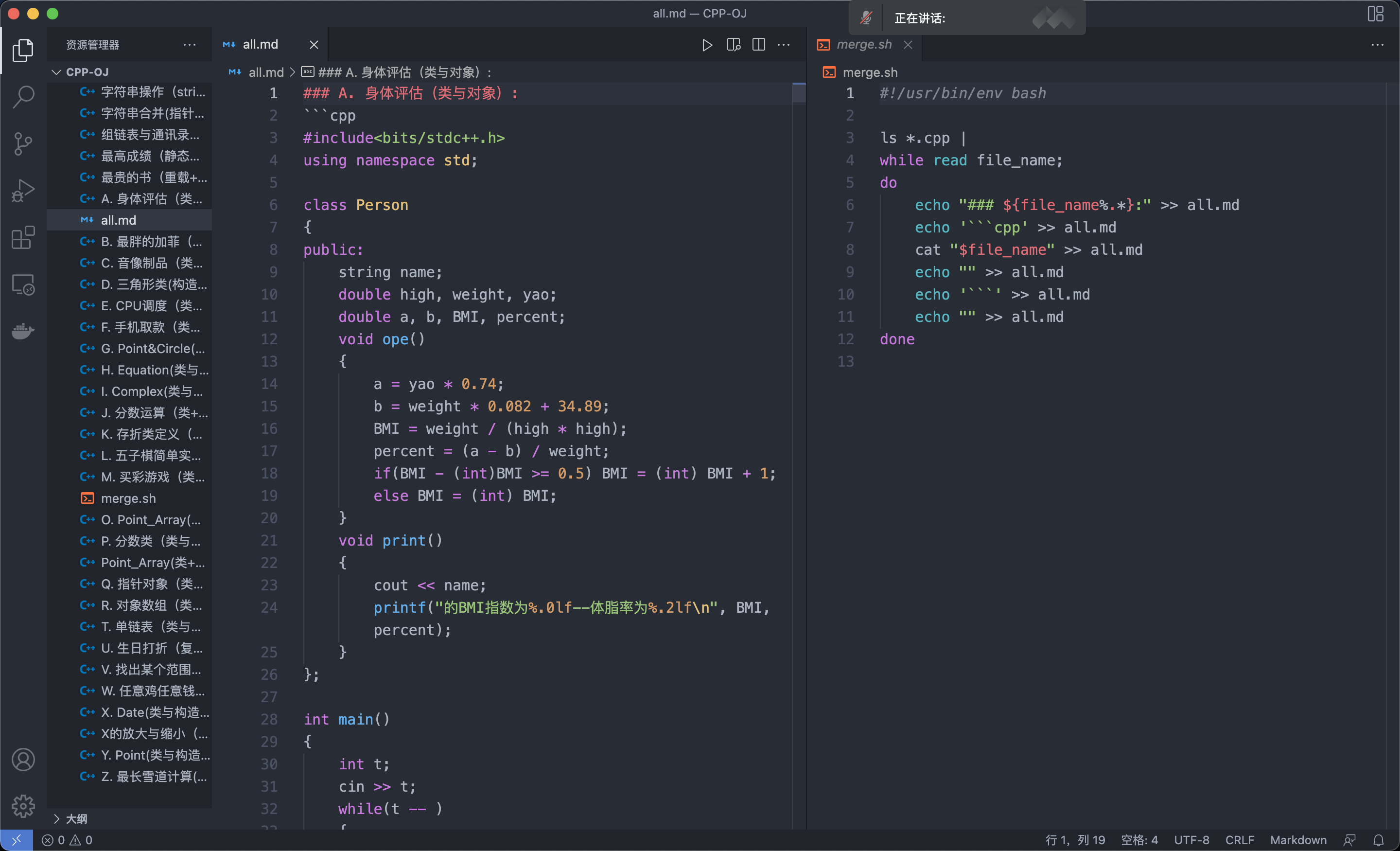This screenshot has width=1400, height=851.
Task: Open Remote Explorer icon in activity bar
Action: [23, 284]
